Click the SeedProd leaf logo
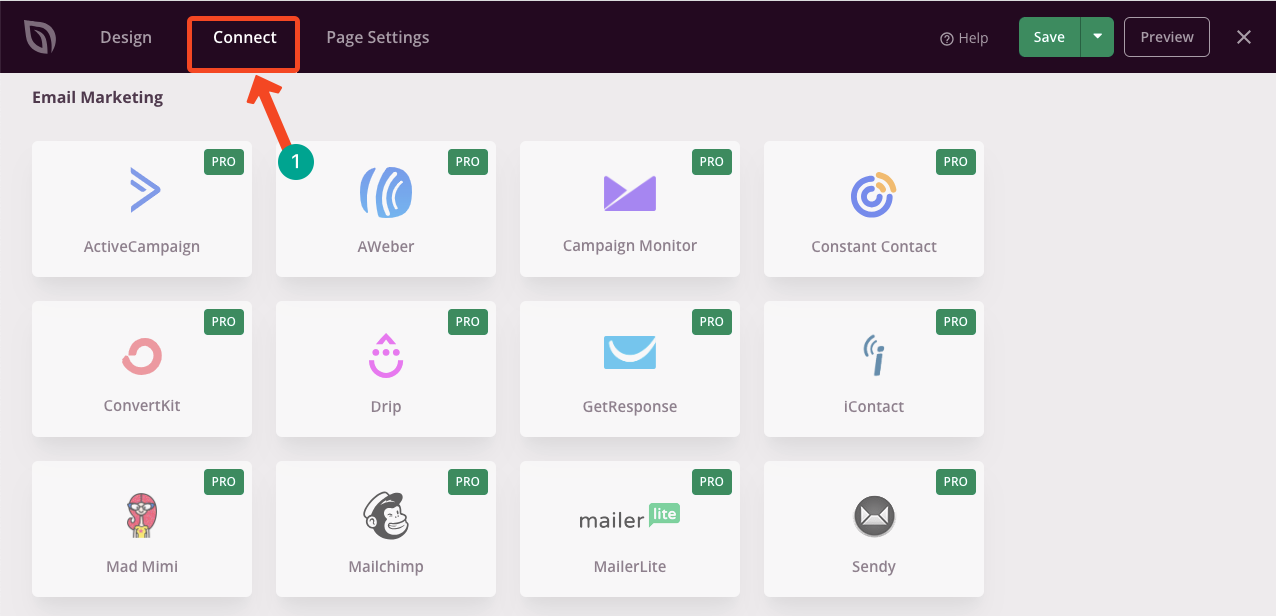Viewport: 1276px width, 616px height. (x=40, y=37)
